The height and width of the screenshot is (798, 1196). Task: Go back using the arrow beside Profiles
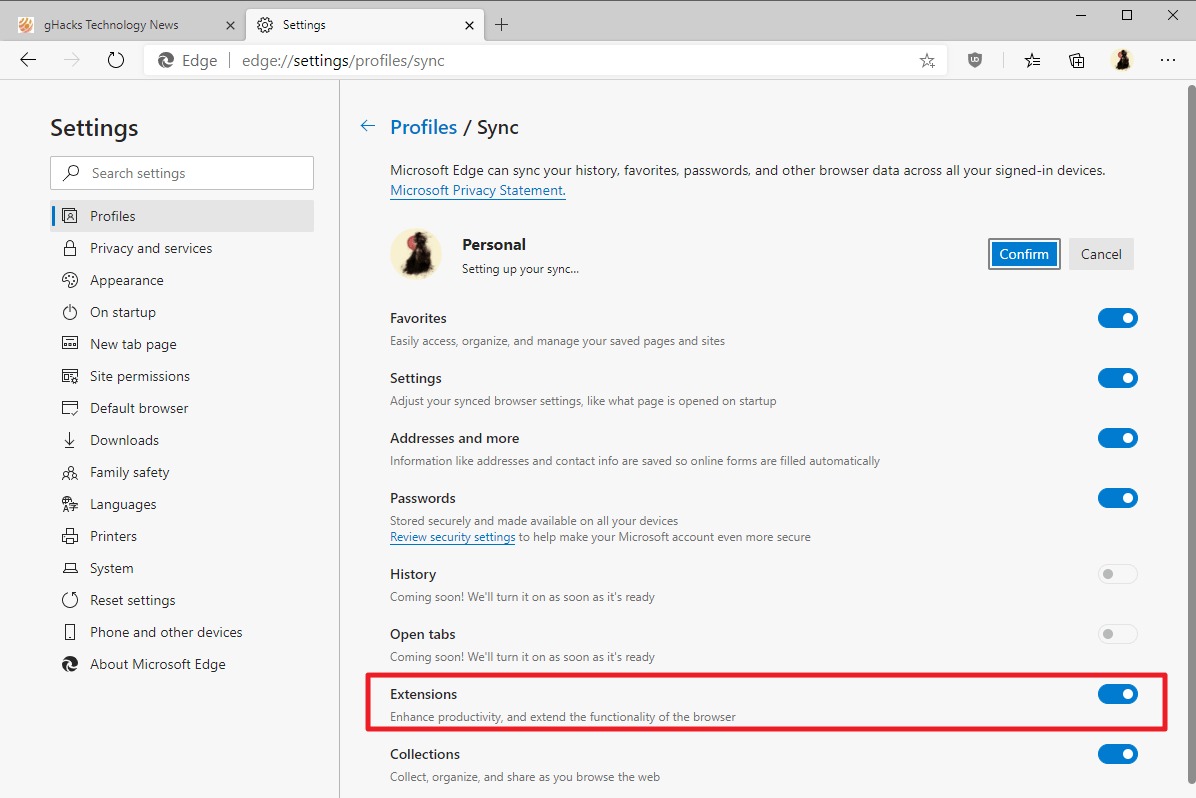[368, 126]
